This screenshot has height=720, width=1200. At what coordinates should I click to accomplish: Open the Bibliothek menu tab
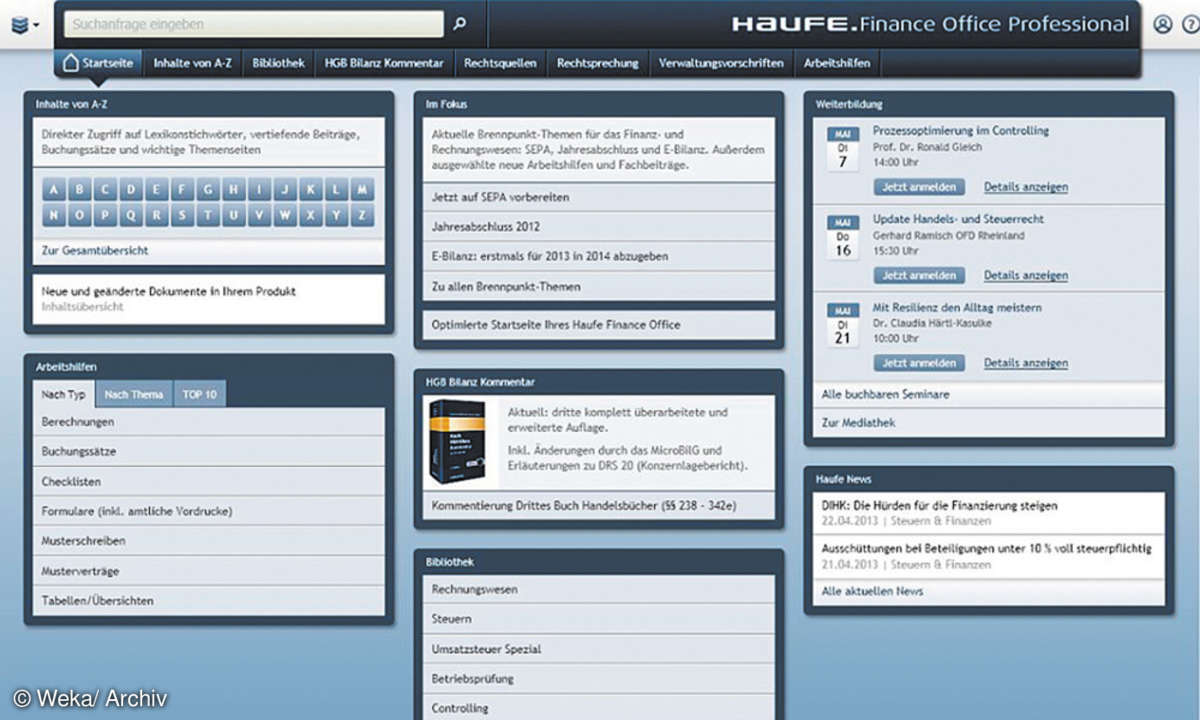[278, 63]
